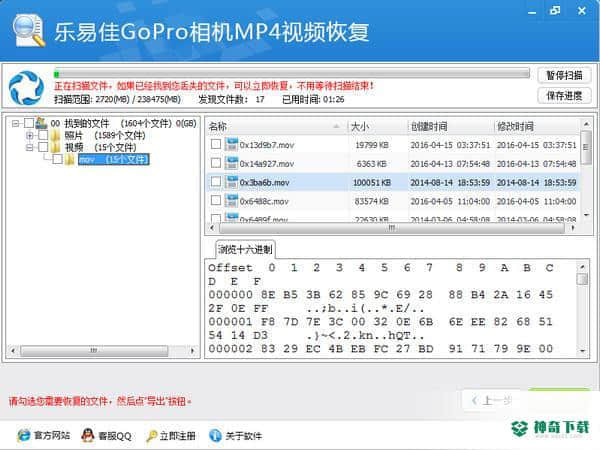Image resolution: width=600 pixels, height=450 pixels.
Task: Open the 客服QQ link
Action: tap(114, 436)
